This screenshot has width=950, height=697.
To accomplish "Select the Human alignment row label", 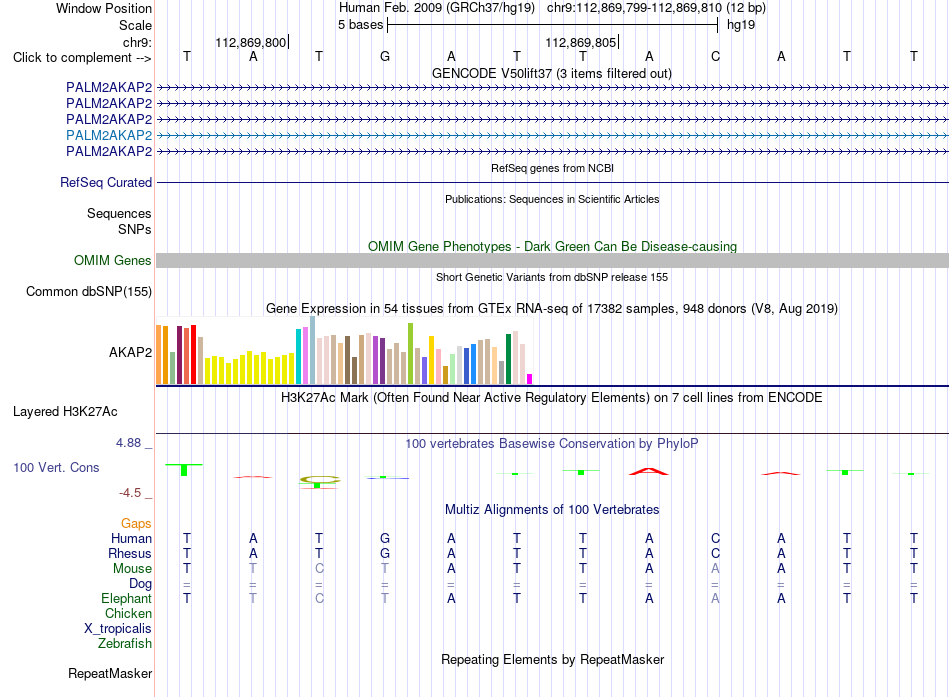I will 131,538.
